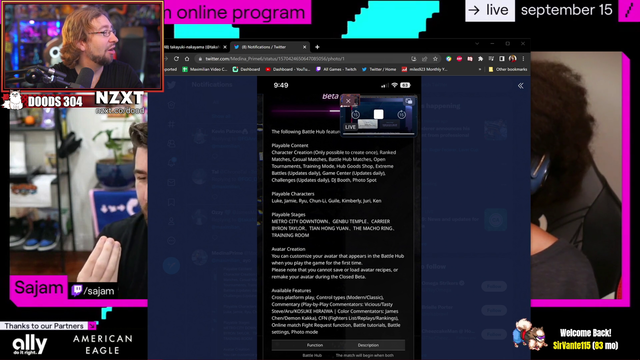The image size is (640, 360).
Task: Select the Notifications / Twitter tab
Action: point(269,47)
